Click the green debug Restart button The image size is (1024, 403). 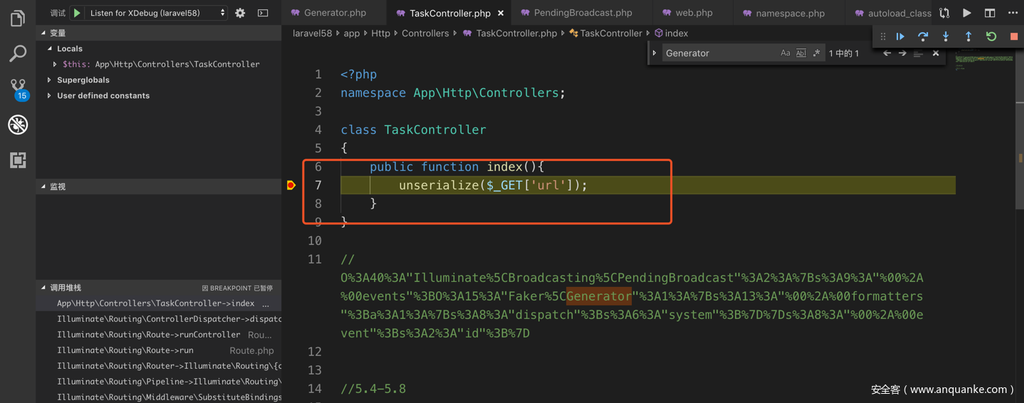991,37
